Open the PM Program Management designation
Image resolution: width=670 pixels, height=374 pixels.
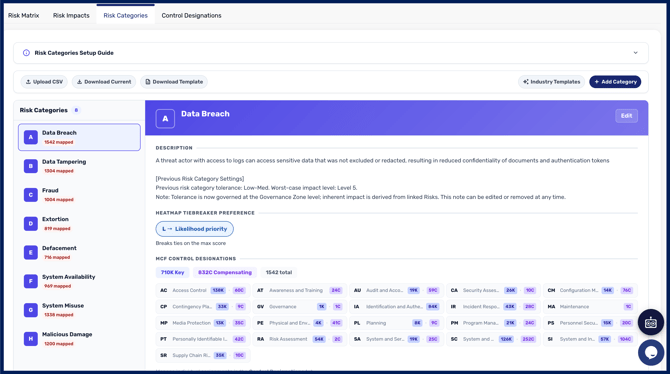[x=494, y=323]
